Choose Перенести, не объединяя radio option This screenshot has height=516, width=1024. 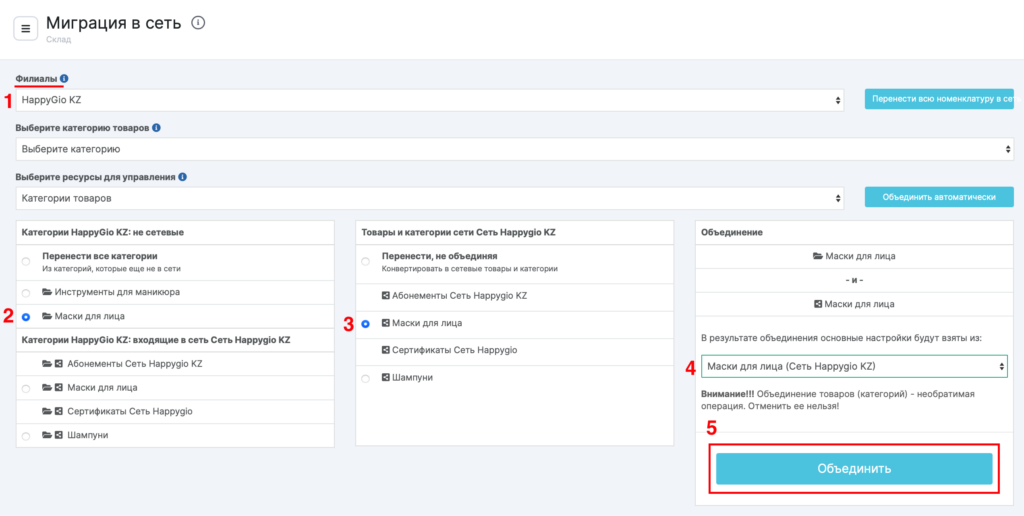pos(366,261)
